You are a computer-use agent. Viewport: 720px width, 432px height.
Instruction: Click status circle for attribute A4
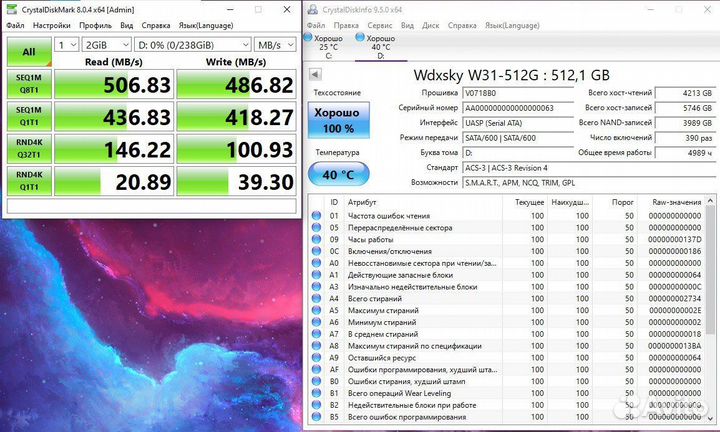pos(316,298)
